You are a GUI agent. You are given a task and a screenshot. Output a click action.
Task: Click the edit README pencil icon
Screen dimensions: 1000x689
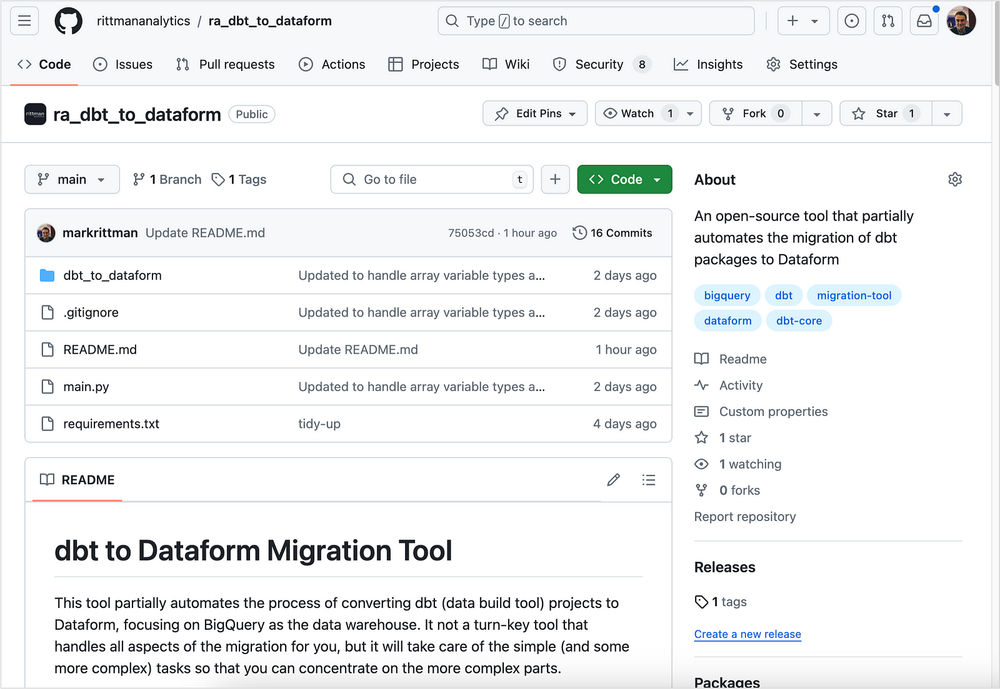pyautogui.click(x=614, y=480)
